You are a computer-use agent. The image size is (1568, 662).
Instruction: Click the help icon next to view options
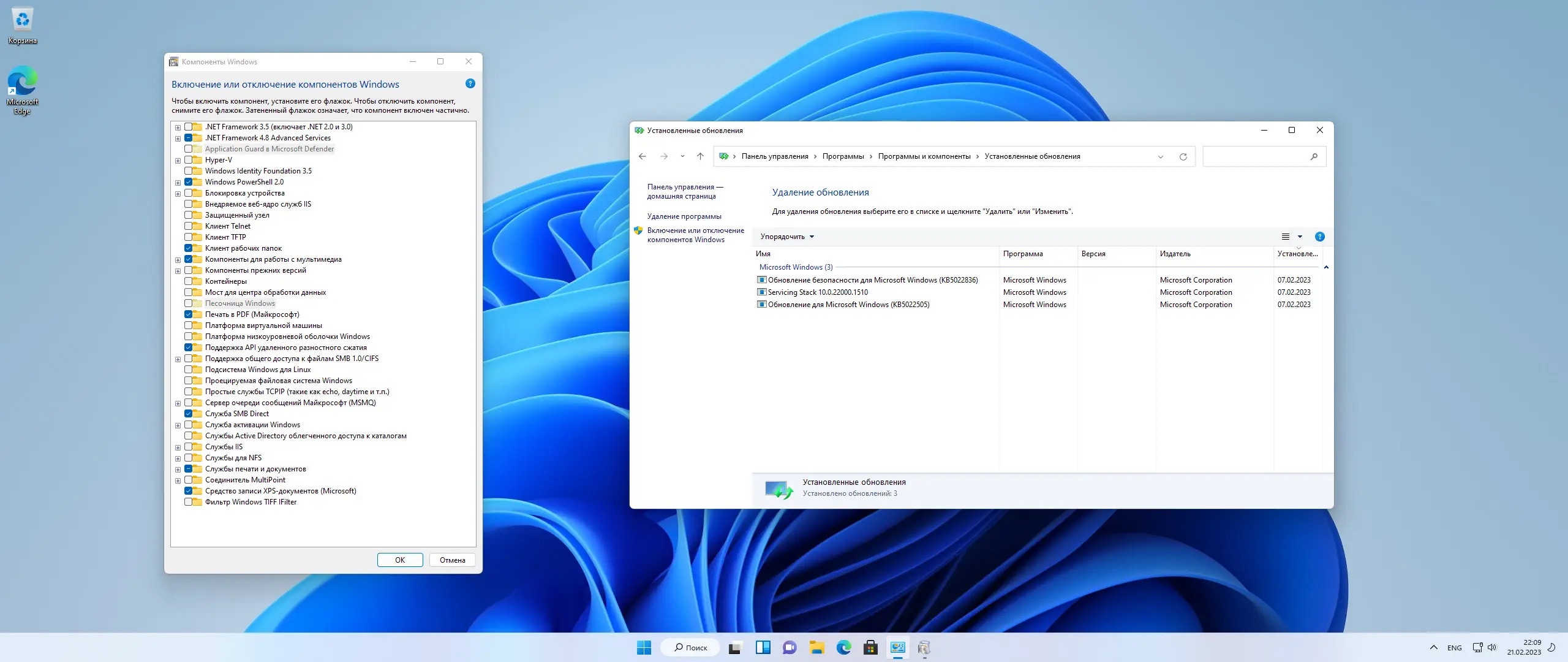[1319, 237]
